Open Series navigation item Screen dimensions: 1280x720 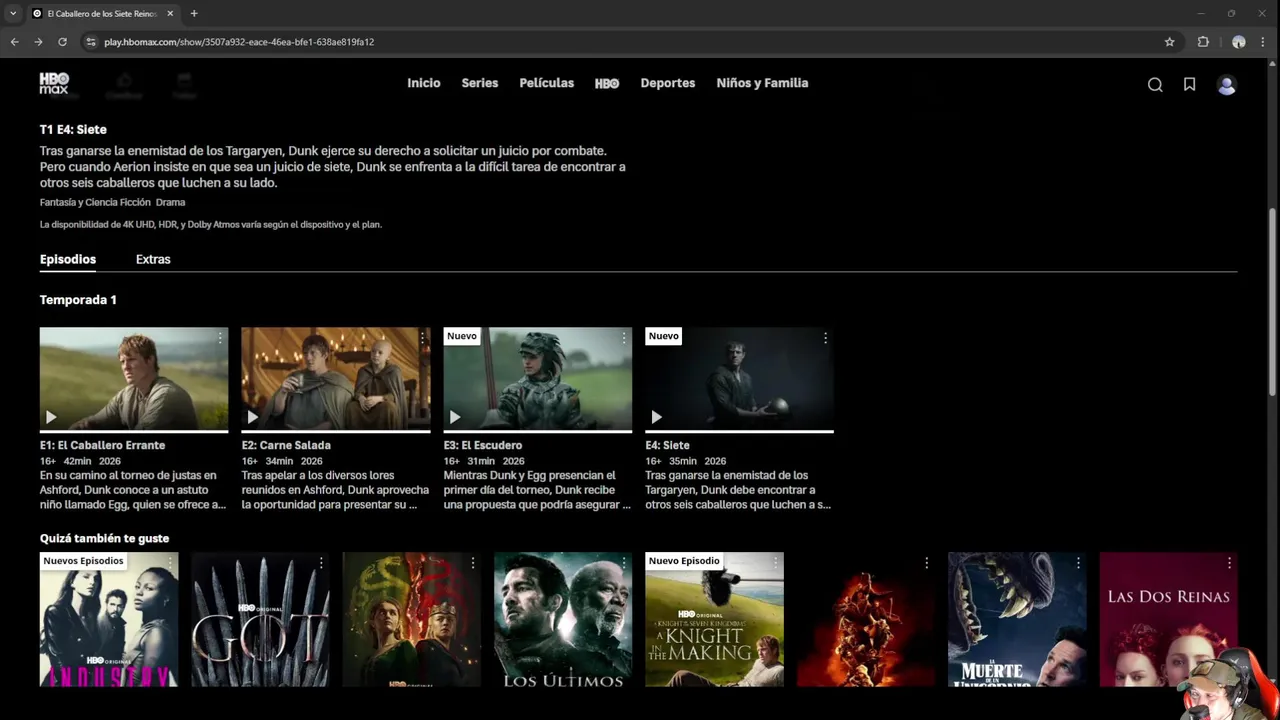tap(480, 83)
